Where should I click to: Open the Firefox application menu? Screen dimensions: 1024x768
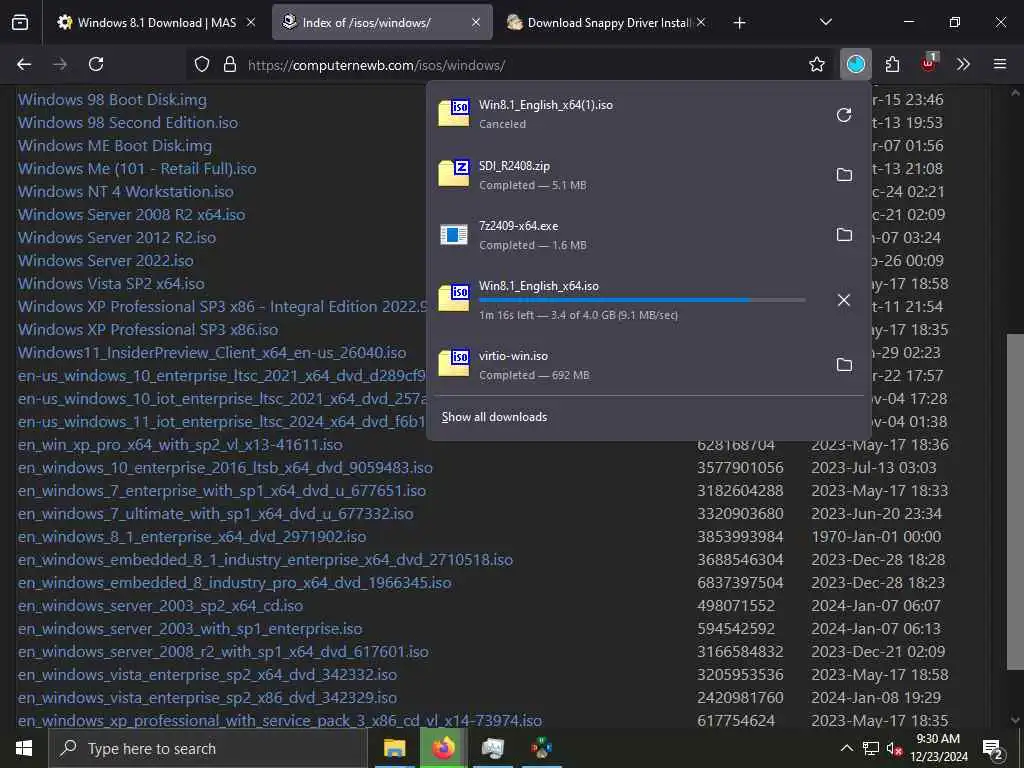tap(999, 64)
